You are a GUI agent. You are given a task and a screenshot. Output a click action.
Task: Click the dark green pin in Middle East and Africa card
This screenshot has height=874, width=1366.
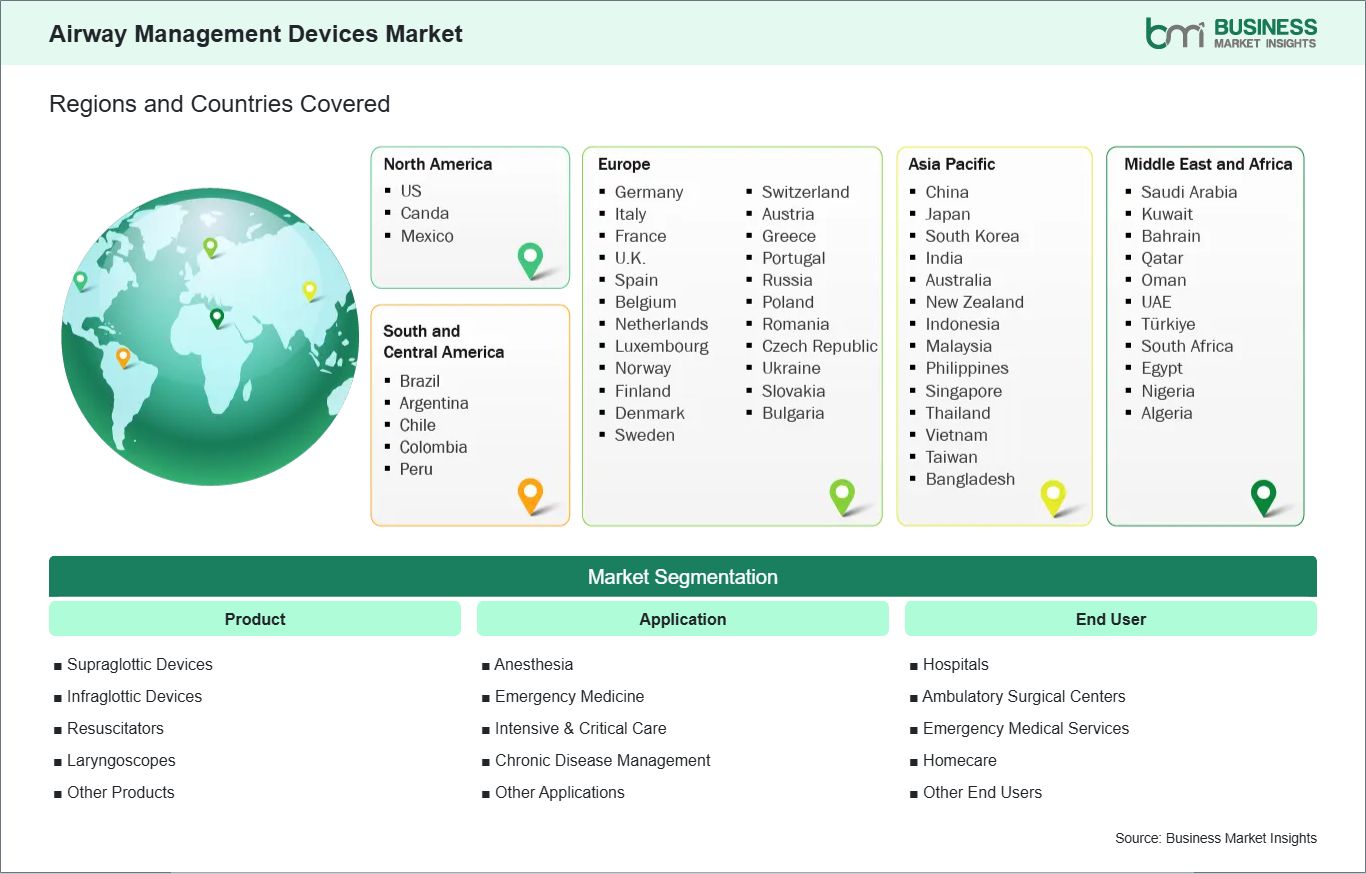1264,495
